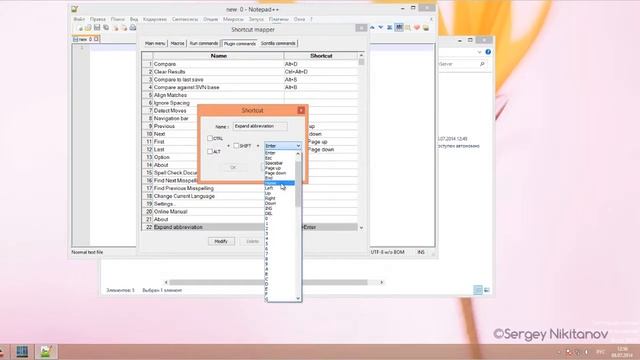Click the search magnifier in Explorer window

(482, 64)
